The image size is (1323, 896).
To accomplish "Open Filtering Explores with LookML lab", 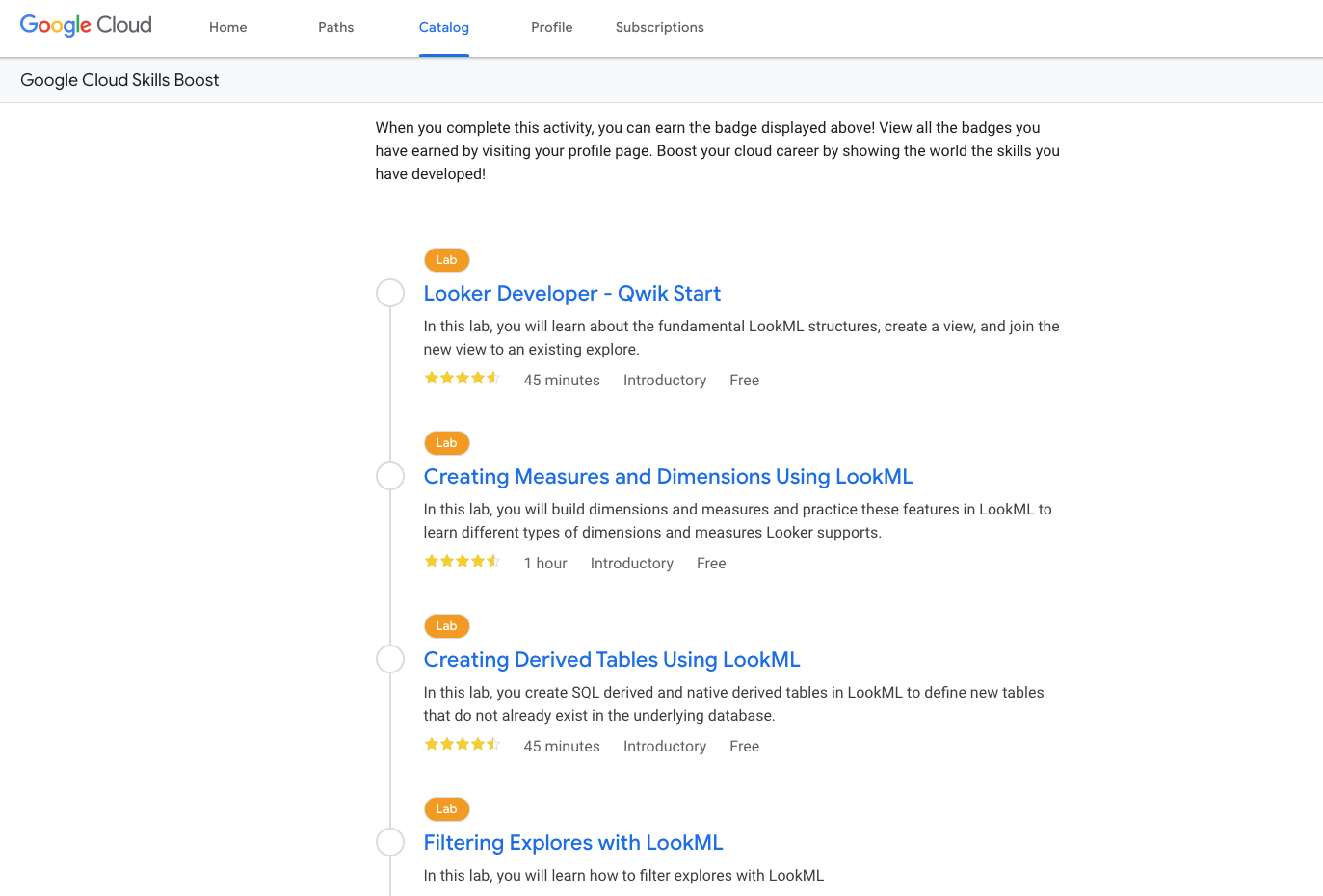I will (573, 843).
